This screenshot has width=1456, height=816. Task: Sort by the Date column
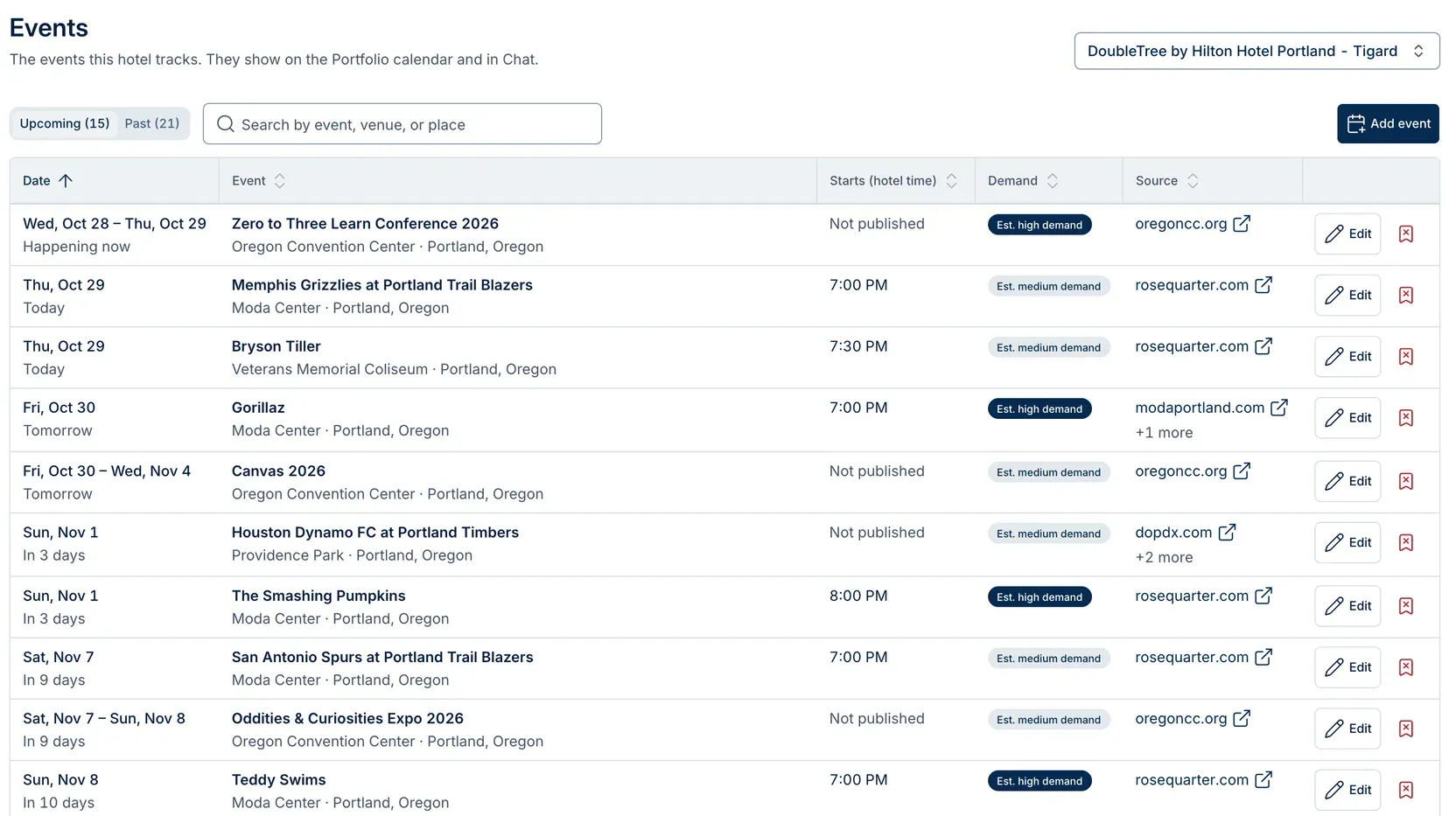click(x=48, y=181)
